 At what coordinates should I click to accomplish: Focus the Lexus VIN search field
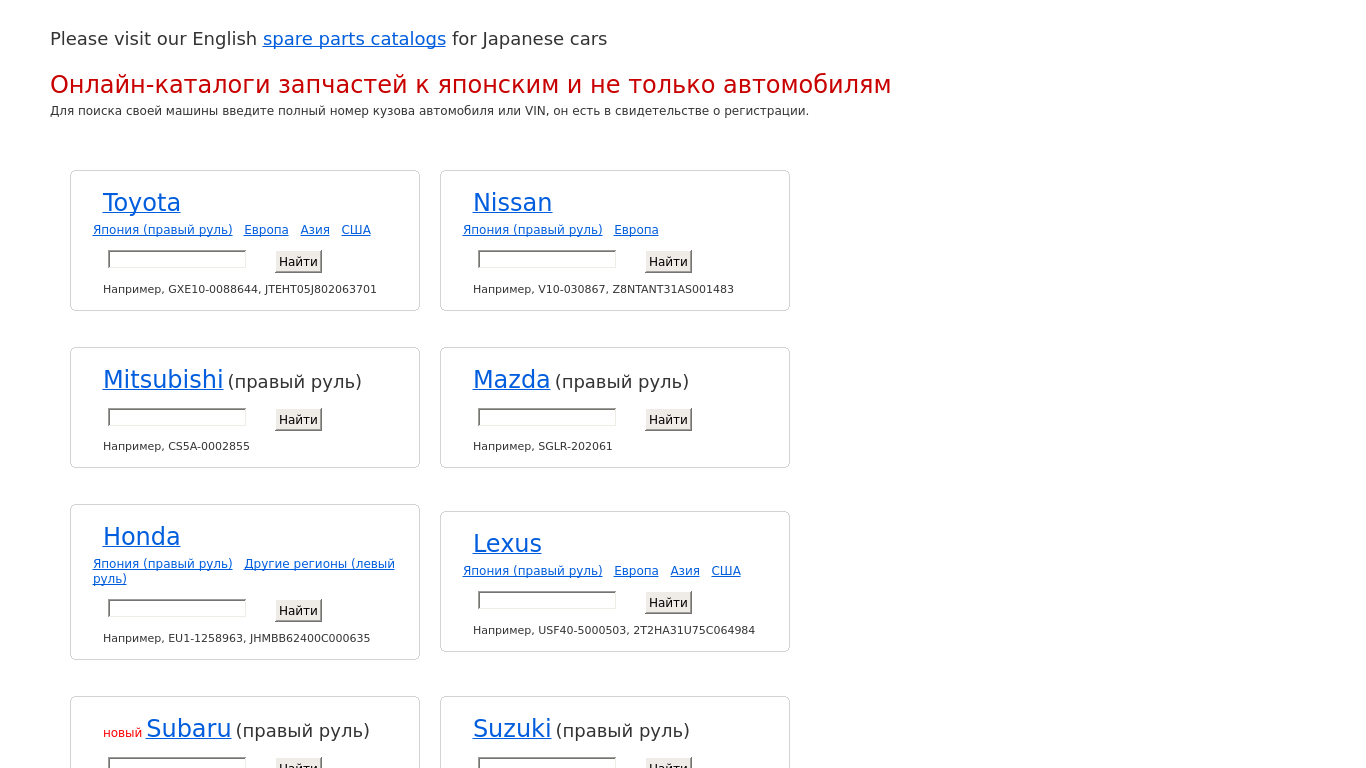click(547, 600)
